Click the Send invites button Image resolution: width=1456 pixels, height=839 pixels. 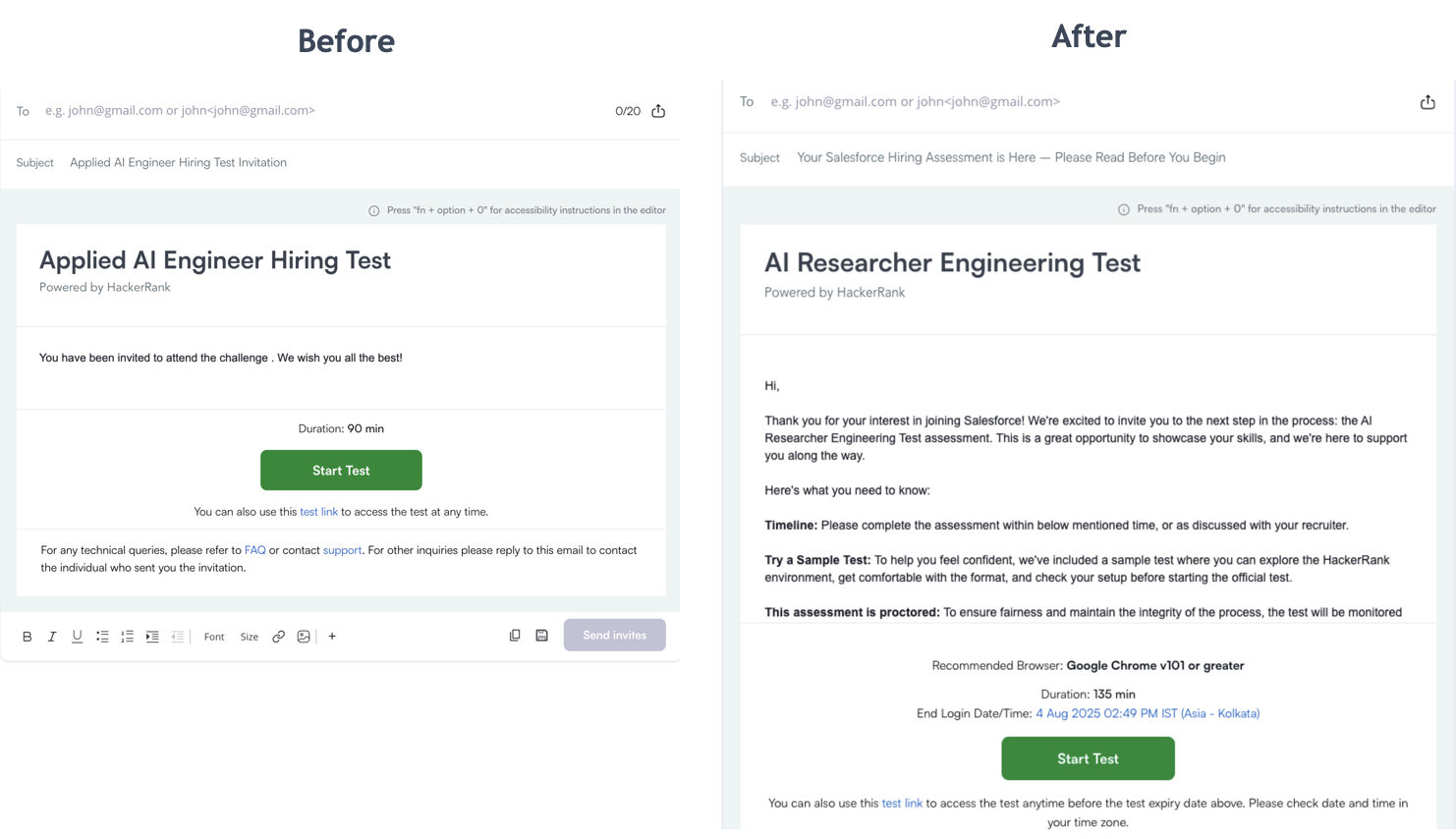pos(614,635)
